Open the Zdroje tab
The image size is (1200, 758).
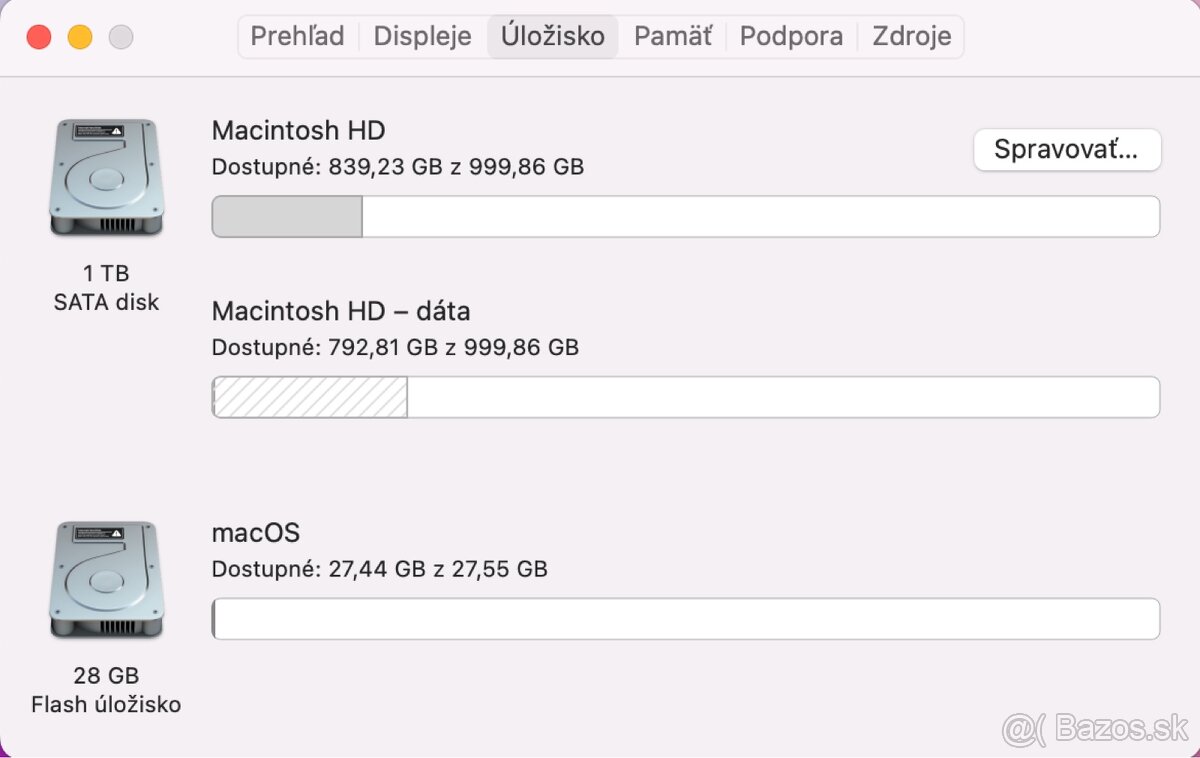tap(910, 36)
